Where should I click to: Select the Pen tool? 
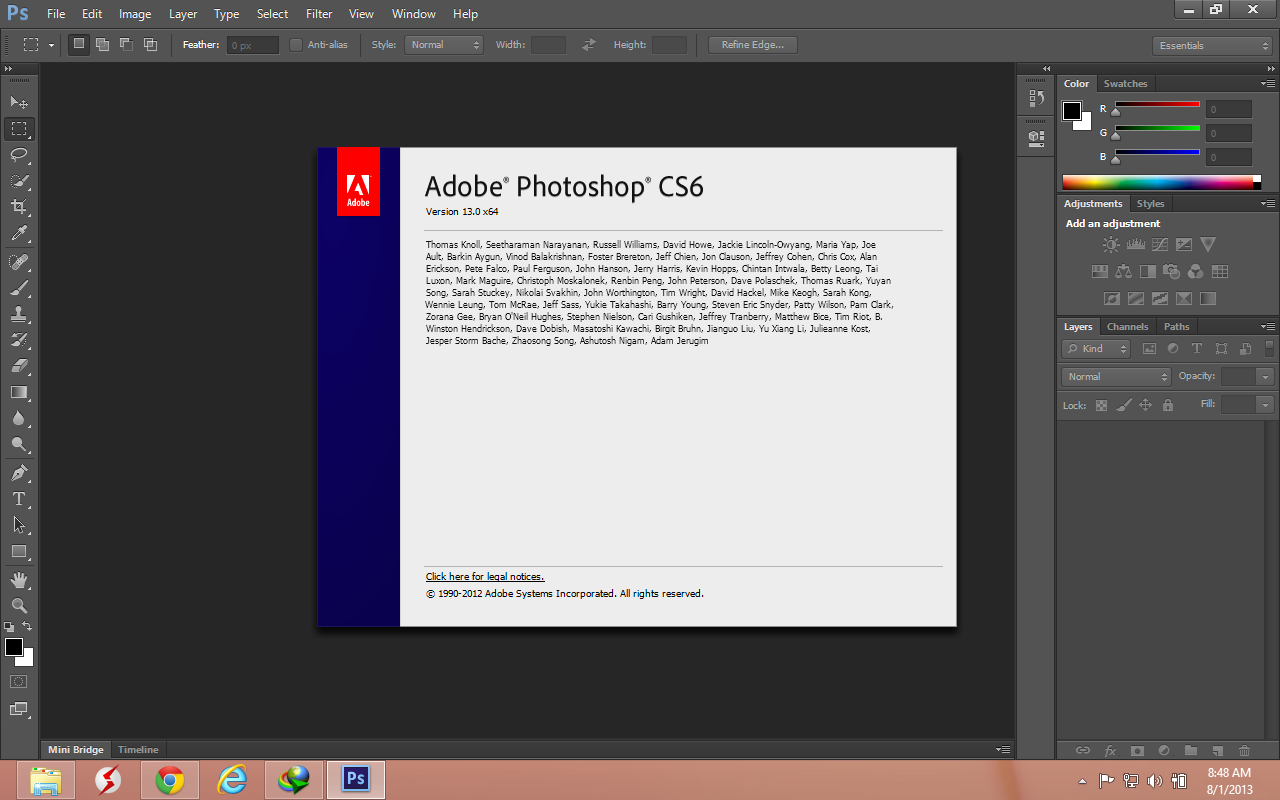click(x=19, y=472)
